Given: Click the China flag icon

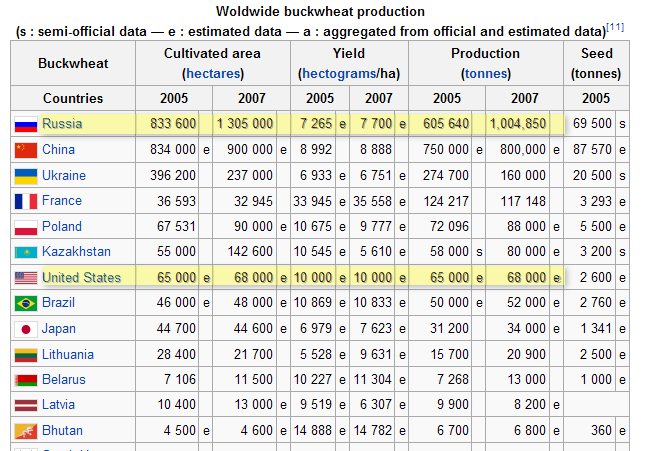Looking at the screenshot, I should click(x=25, y=150).
